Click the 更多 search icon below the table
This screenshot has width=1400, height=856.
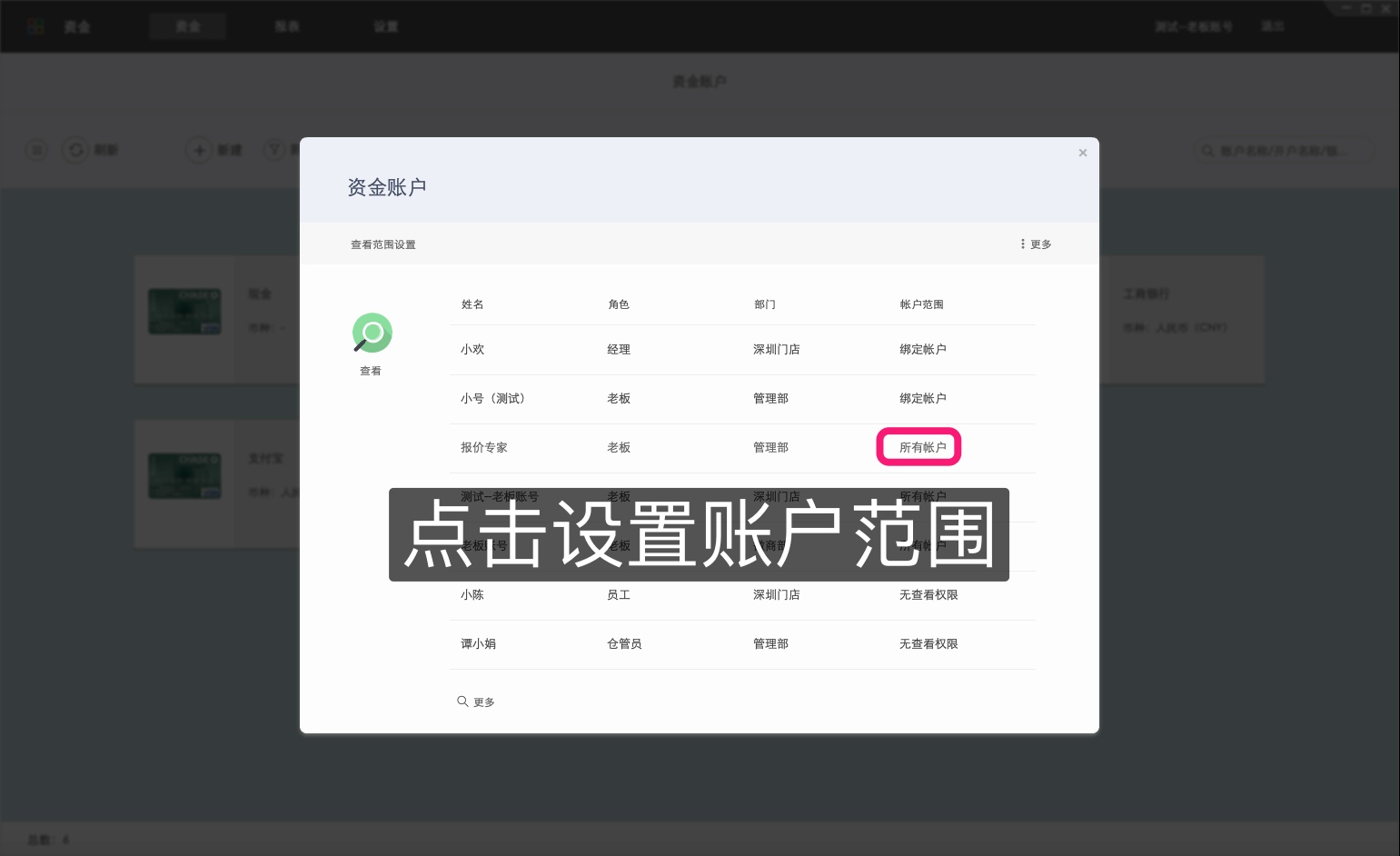[x=475, y=702]
